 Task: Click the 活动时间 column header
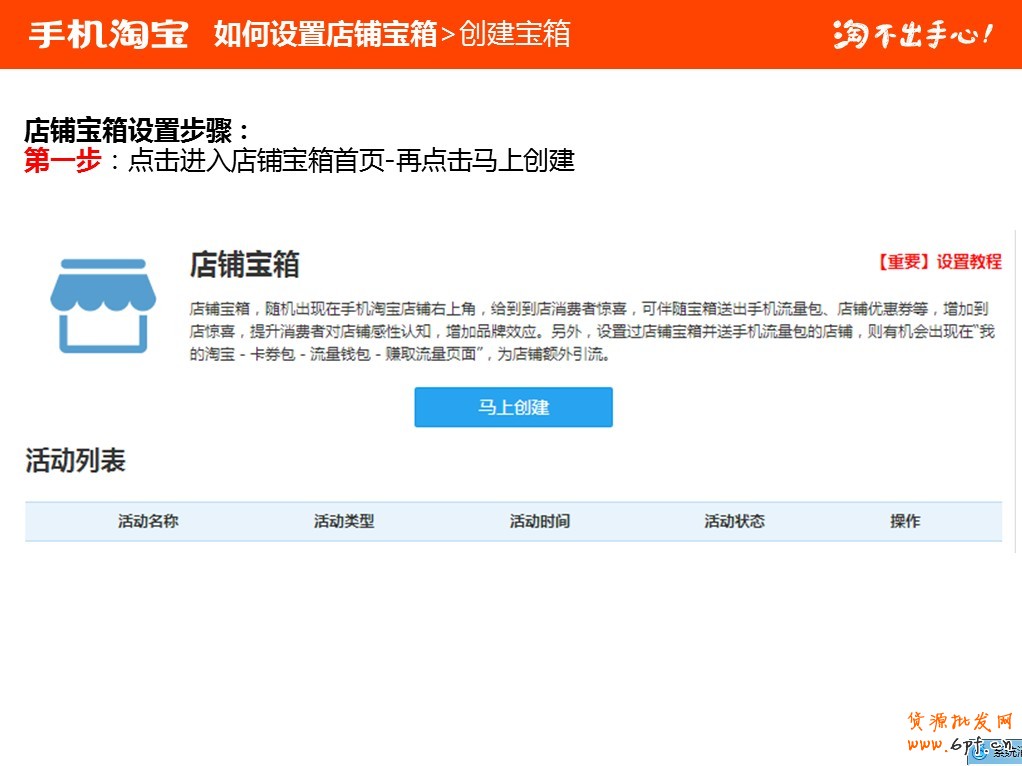(x=540, y=521)
